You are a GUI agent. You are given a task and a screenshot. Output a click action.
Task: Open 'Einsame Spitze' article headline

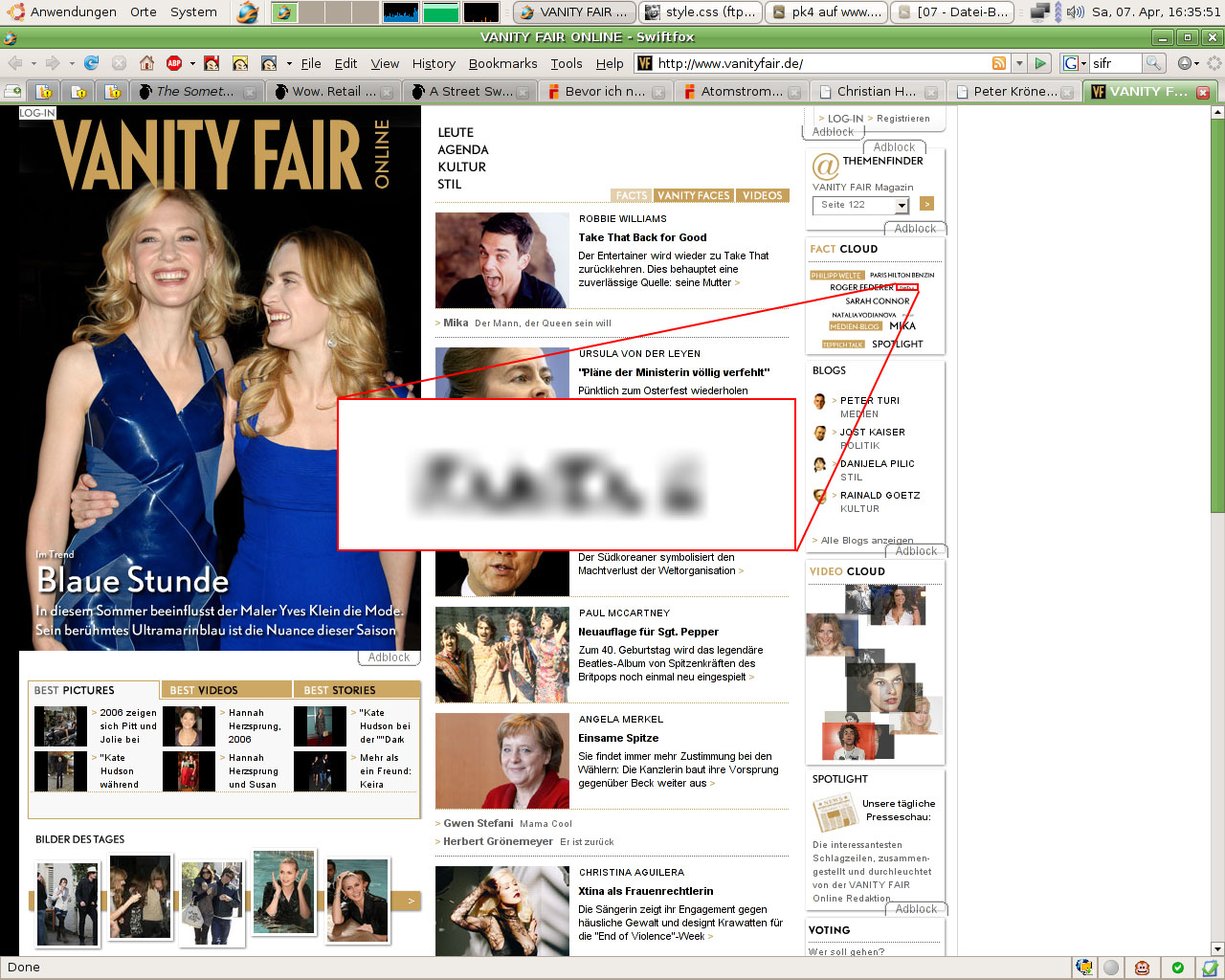(x=618, y=738)
